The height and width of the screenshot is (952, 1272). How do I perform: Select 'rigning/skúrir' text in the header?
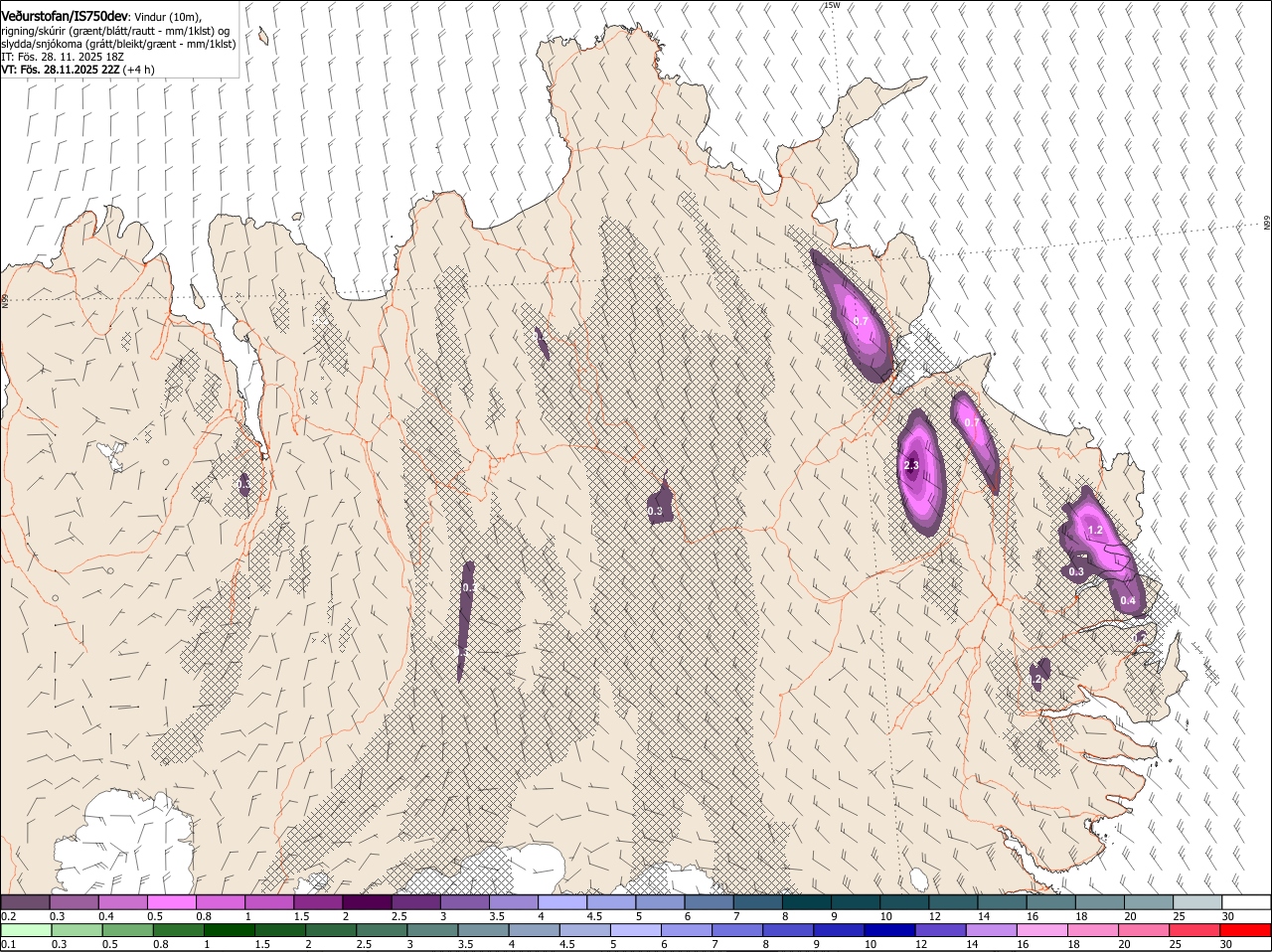pyautogui.click(x=34, y=31)
